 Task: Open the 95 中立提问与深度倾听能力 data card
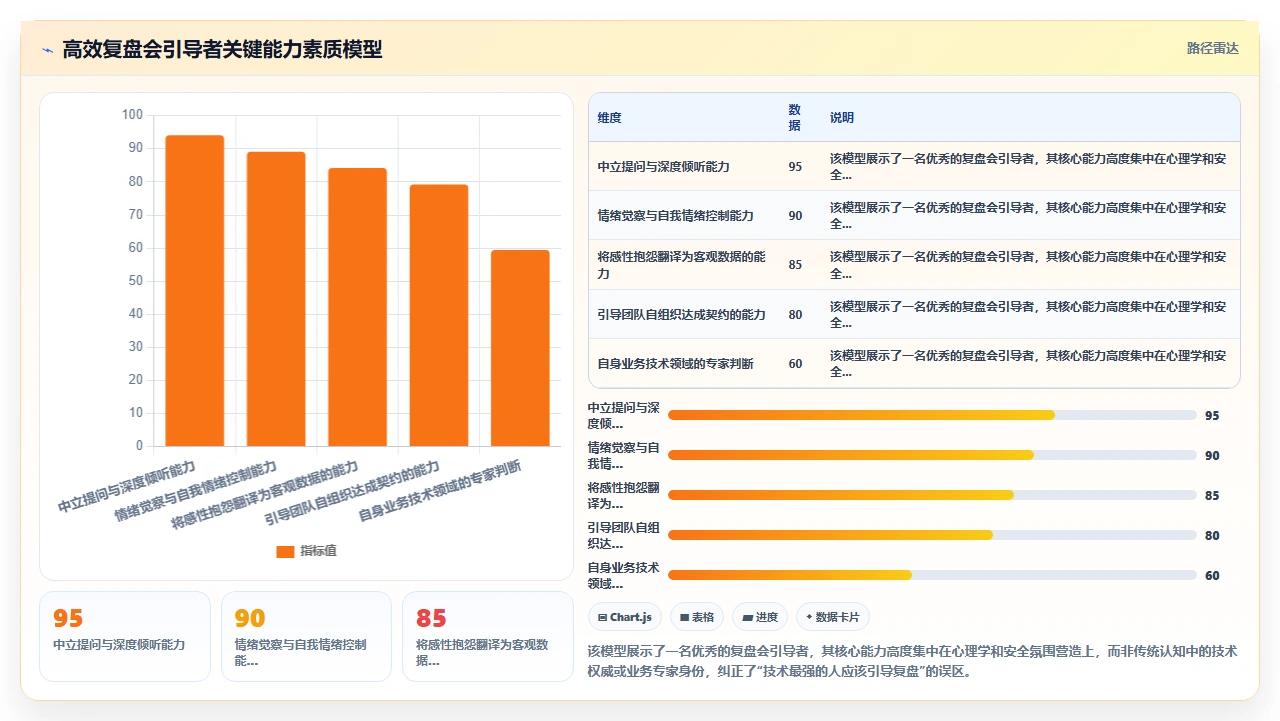[x=125, y=636]
